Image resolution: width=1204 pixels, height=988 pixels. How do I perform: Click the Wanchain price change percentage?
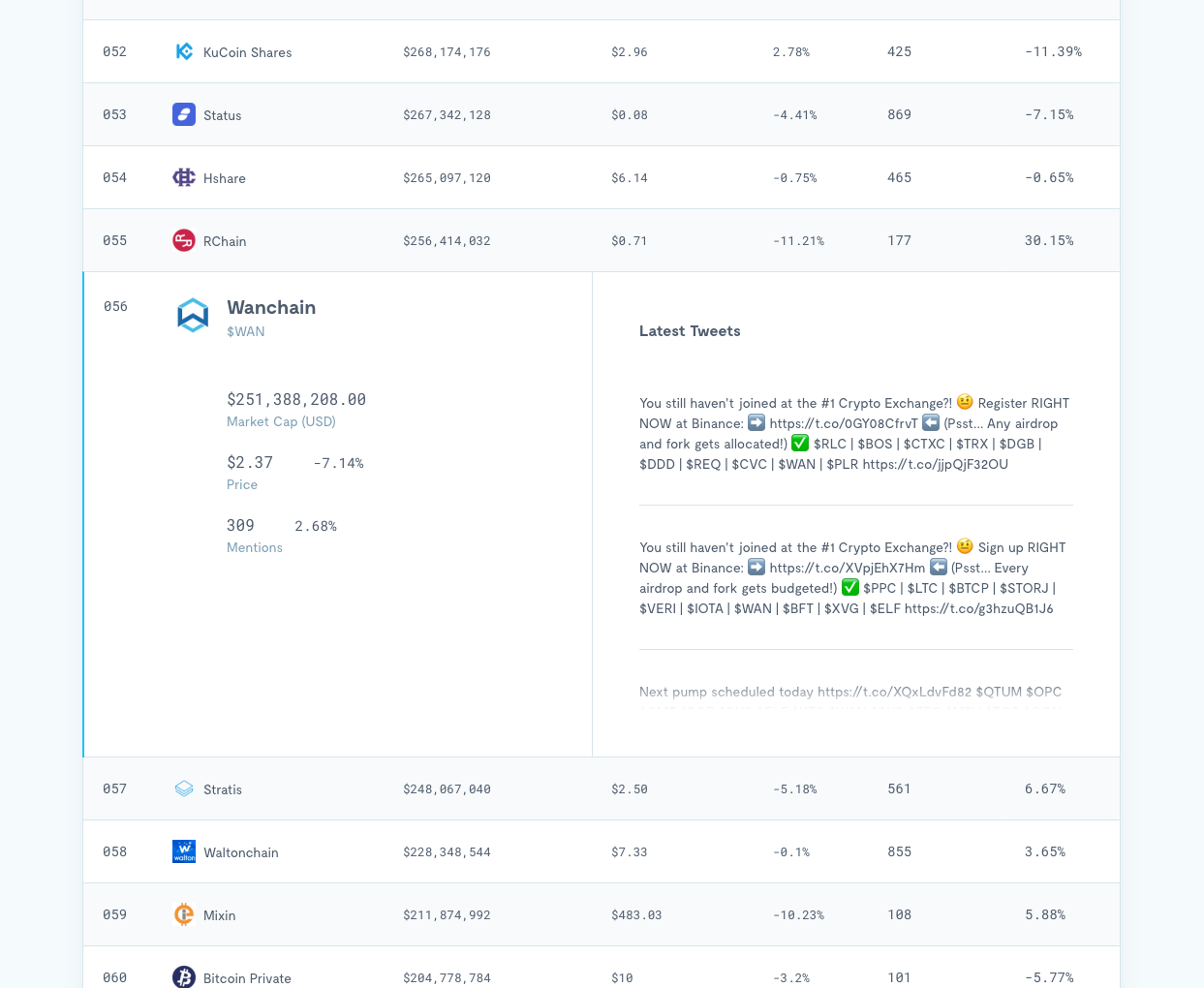click(x=338, y=462)
